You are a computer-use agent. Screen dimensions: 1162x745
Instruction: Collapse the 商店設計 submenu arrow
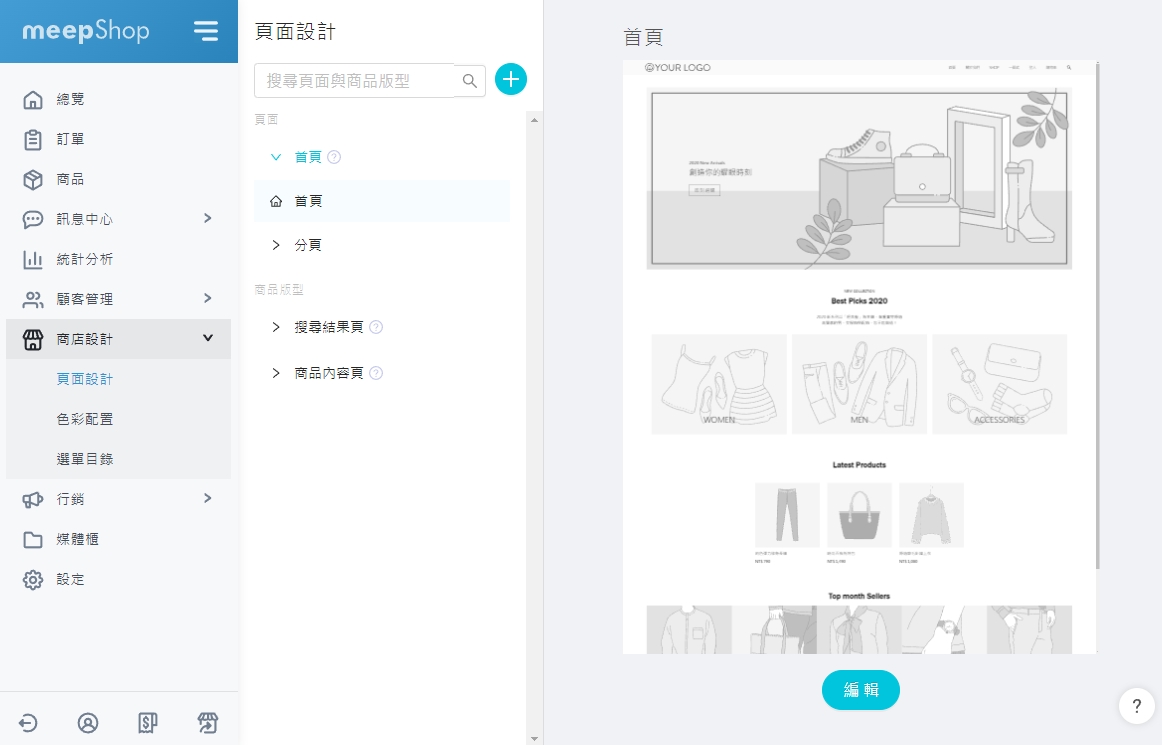click(x=208, y=338)
